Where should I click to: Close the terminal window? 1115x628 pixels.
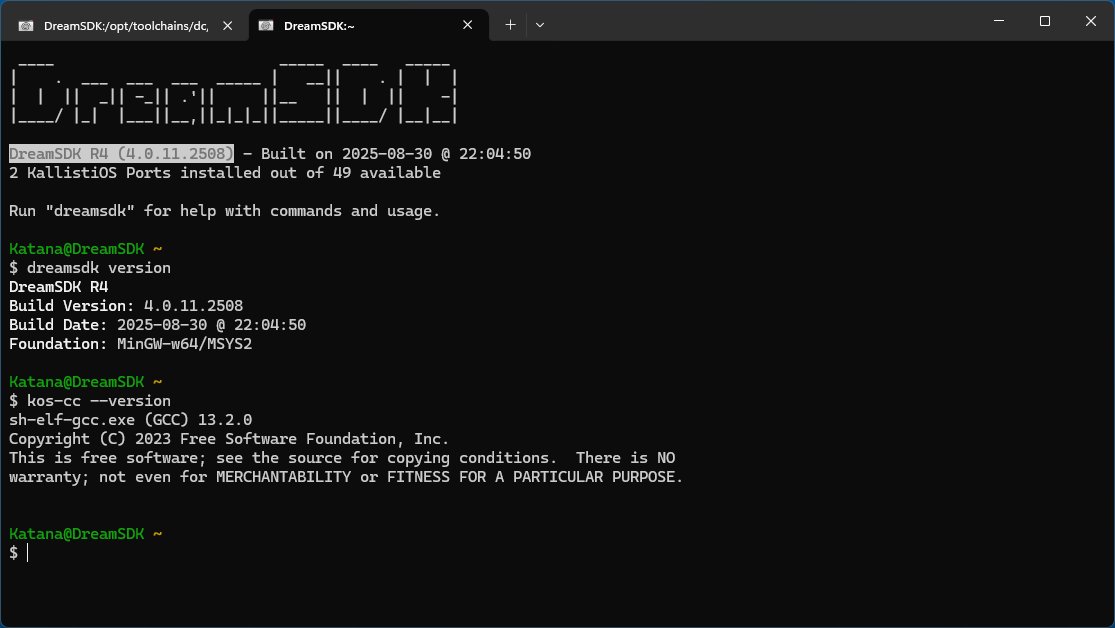(1091, 21)
